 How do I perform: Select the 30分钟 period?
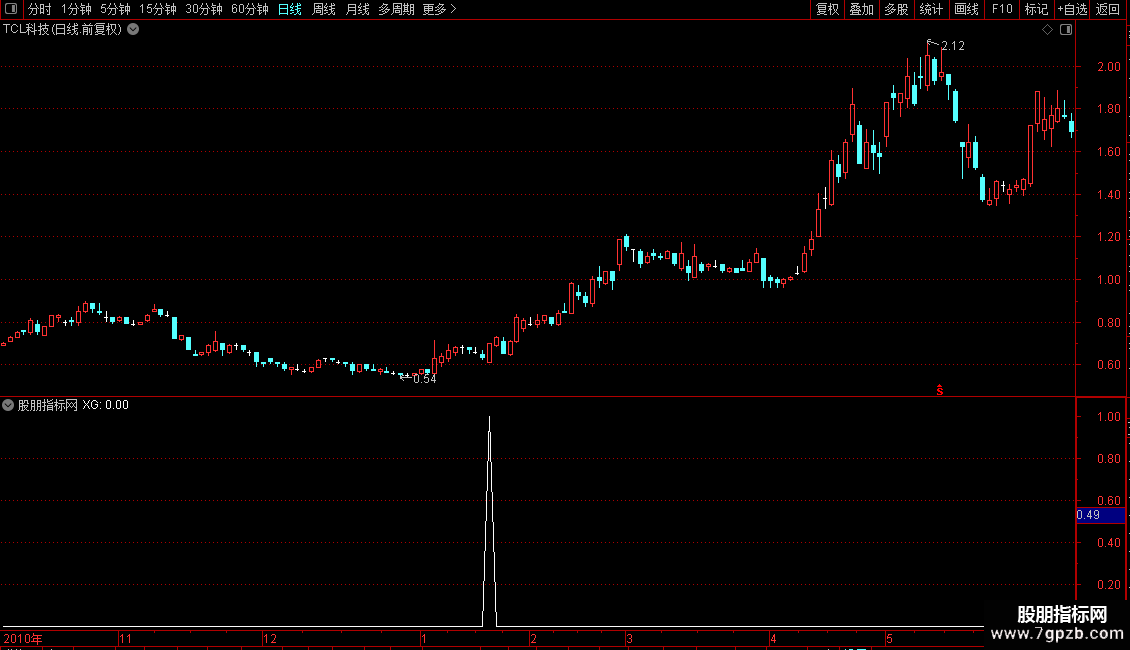pyautogui.click(x=203, y=9)
